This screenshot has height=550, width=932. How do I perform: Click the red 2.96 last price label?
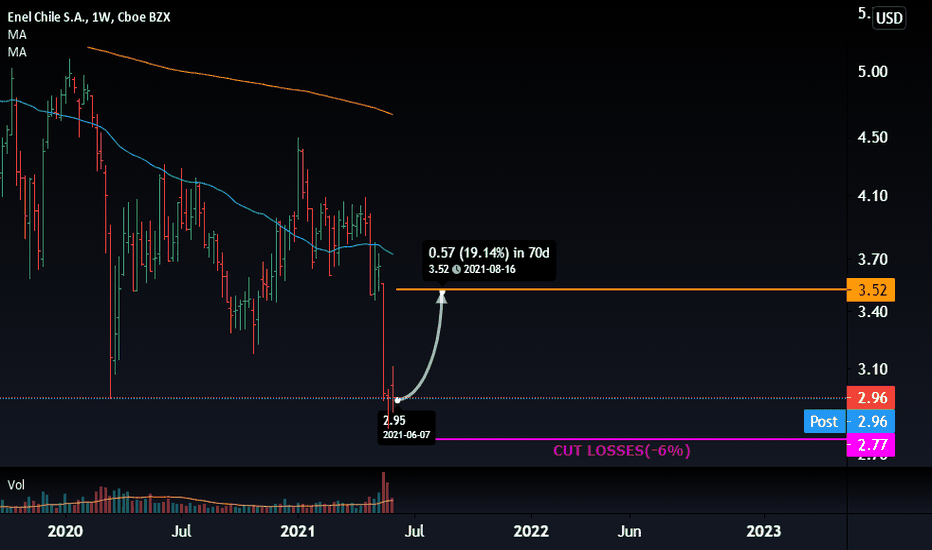coord(871,397)
